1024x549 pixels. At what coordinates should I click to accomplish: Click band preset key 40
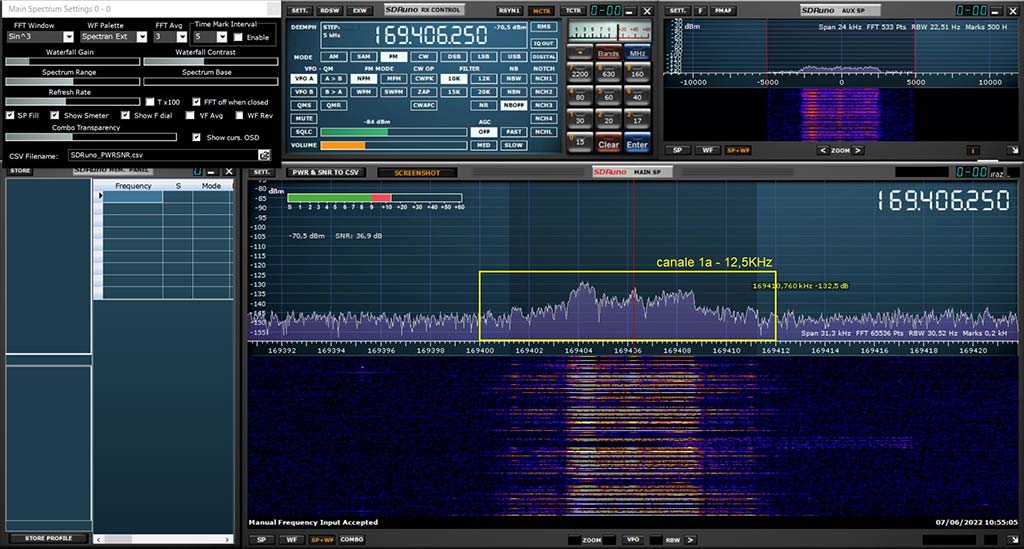tap(637, 95)
